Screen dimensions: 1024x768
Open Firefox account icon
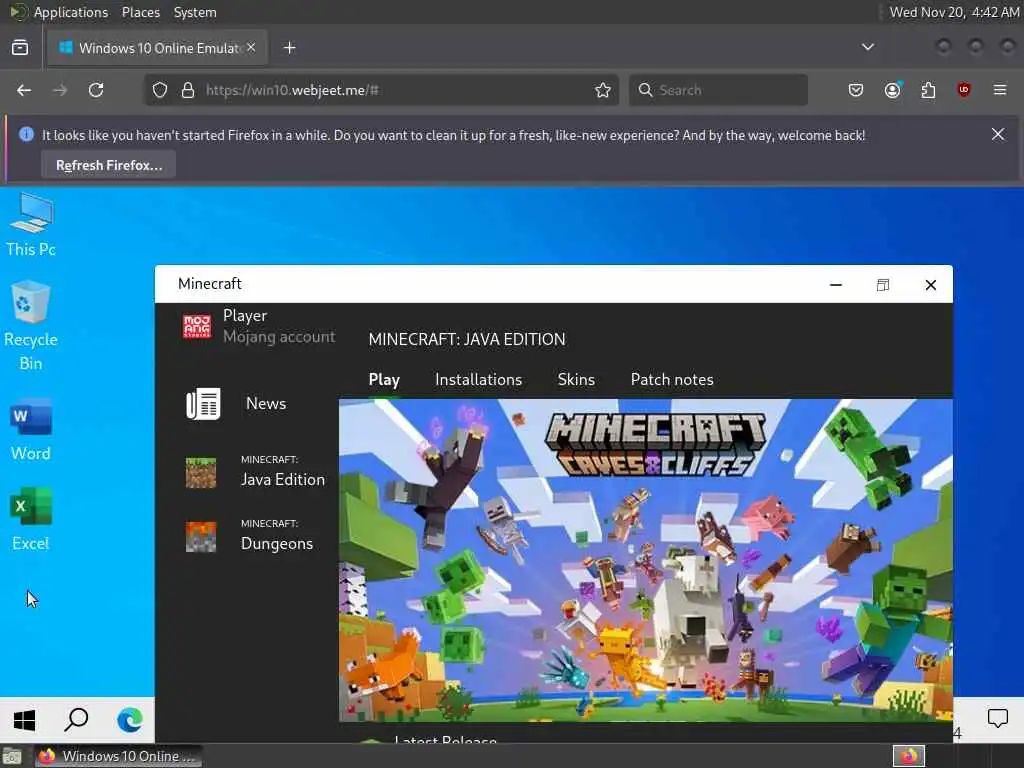point(892,90)
